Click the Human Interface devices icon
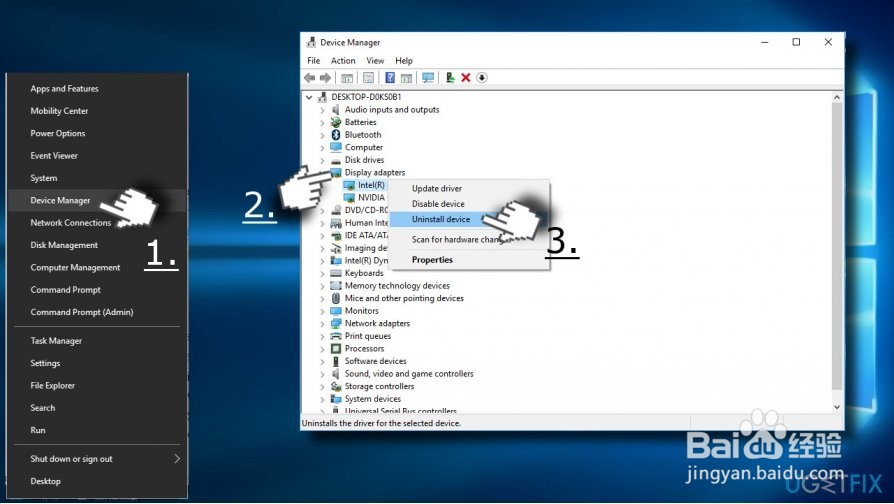 336,223
